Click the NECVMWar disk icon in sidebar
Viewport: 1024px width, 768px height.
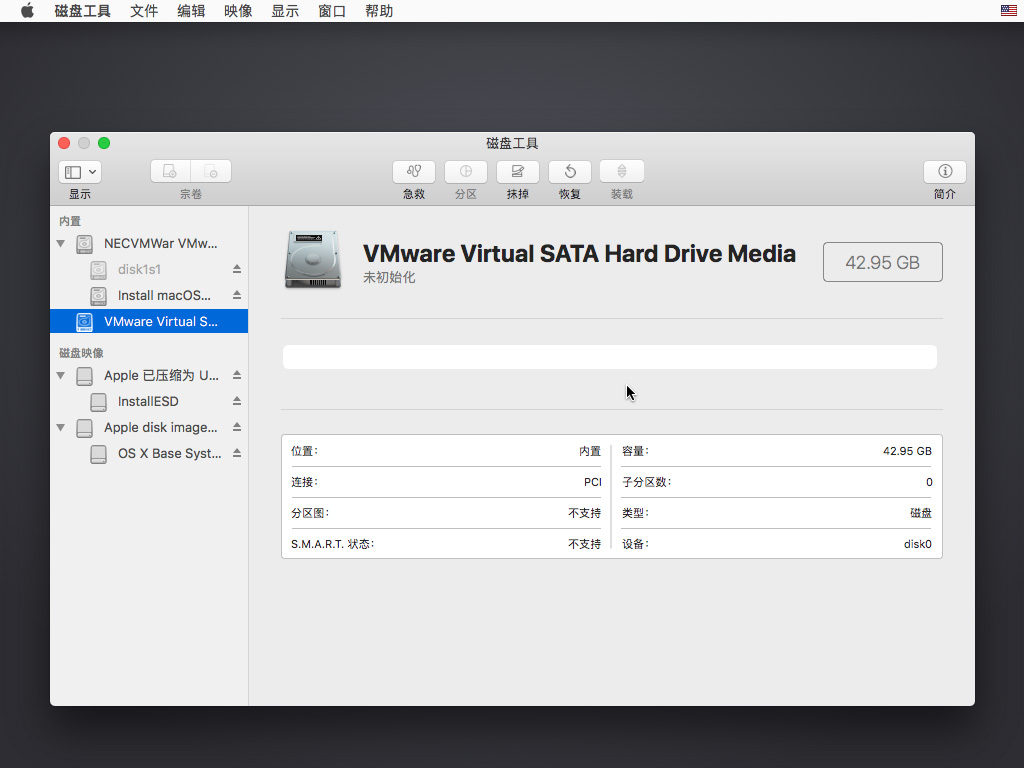tap(84, 244)
